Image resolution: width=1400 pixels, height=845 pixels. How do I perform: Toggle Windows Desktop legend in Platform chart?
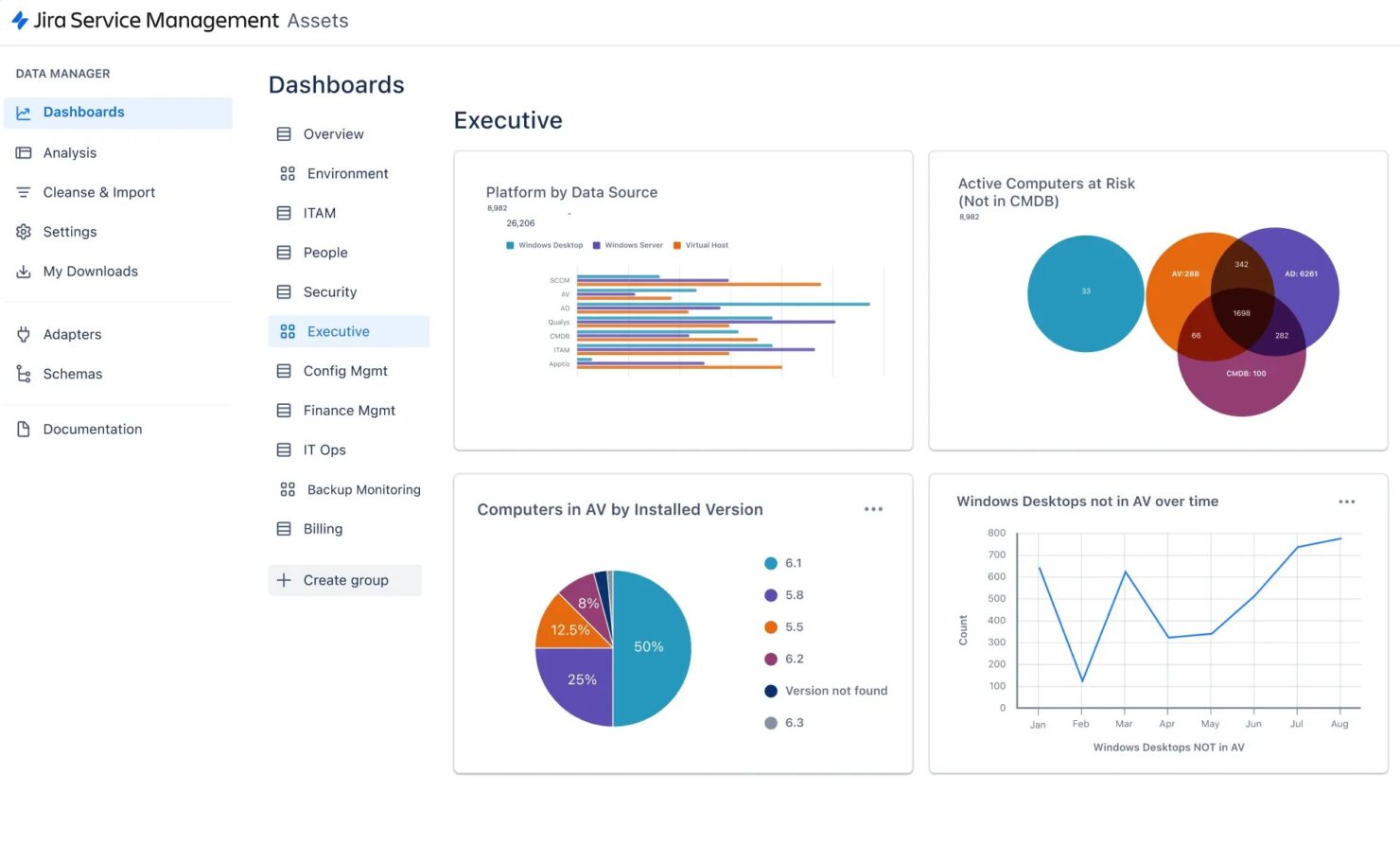(545, 245)
